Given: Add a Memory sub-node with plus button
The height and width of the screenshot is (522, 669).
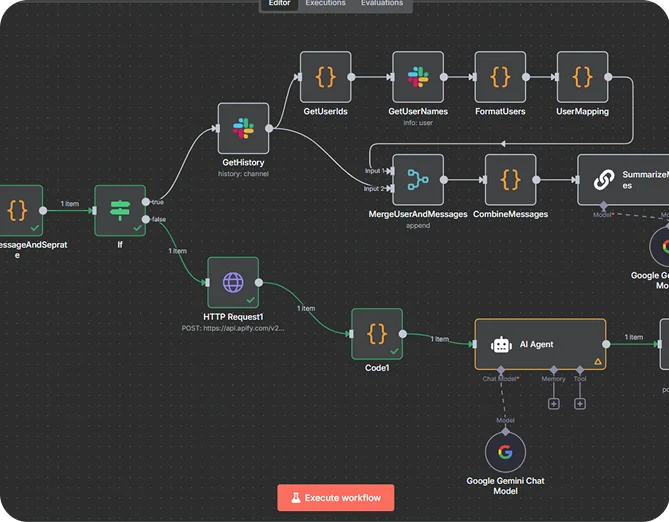Looking at the screenshot, I should 553,404.
